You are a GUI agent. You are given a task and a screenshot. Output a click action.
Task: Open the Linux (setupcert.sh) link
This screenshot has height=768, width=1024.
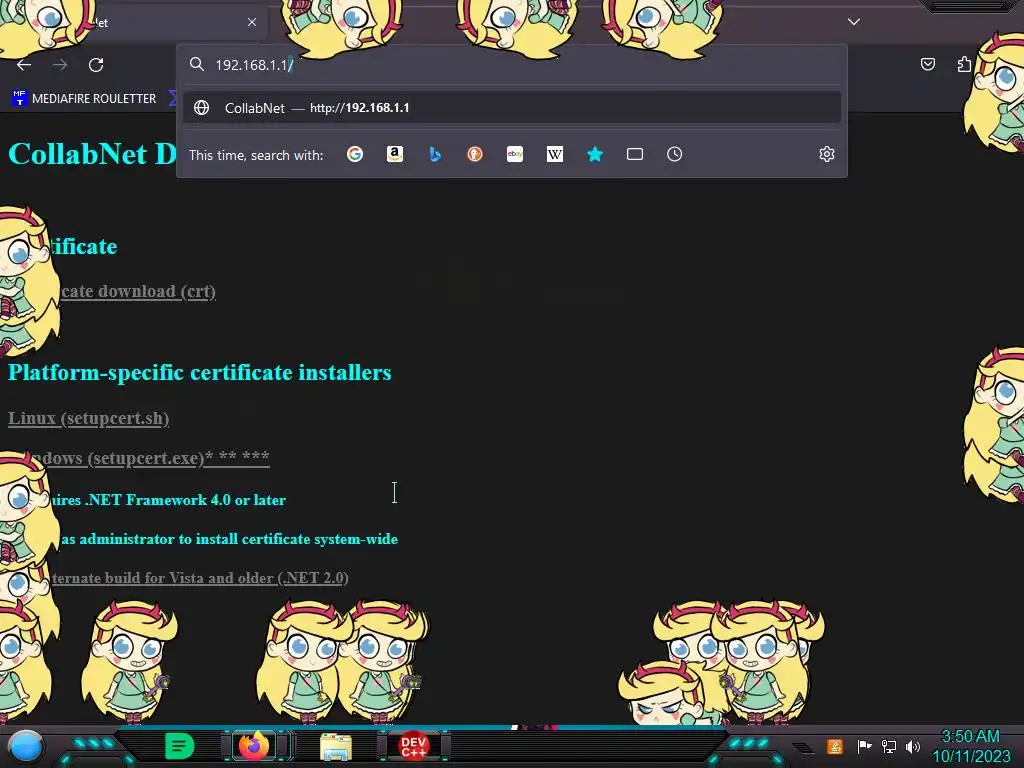[88, 418]
